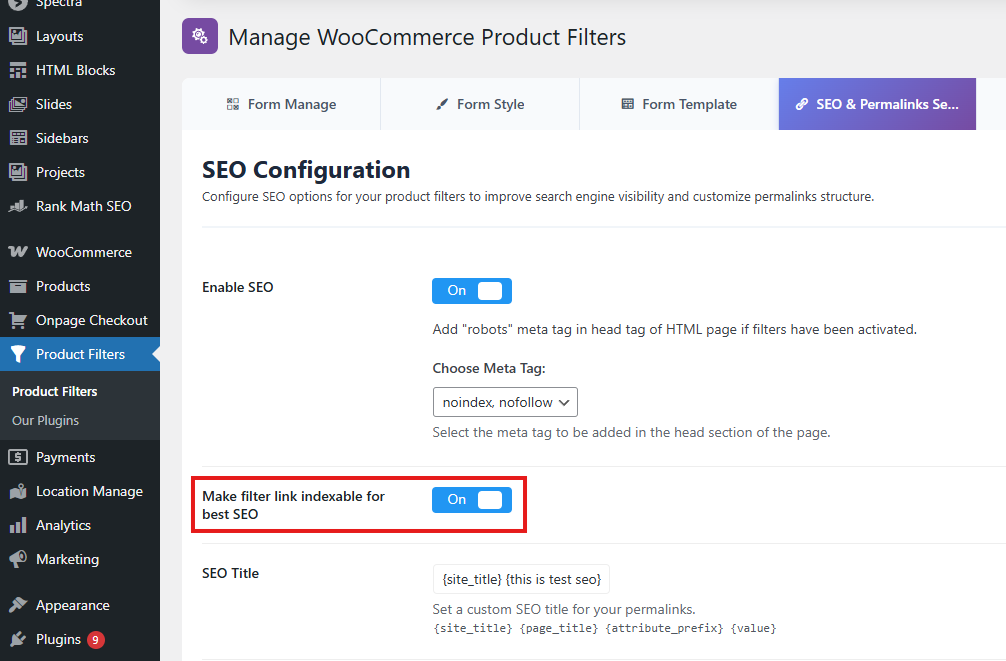Click the Choose Meta Tag label

click(489, 368)
